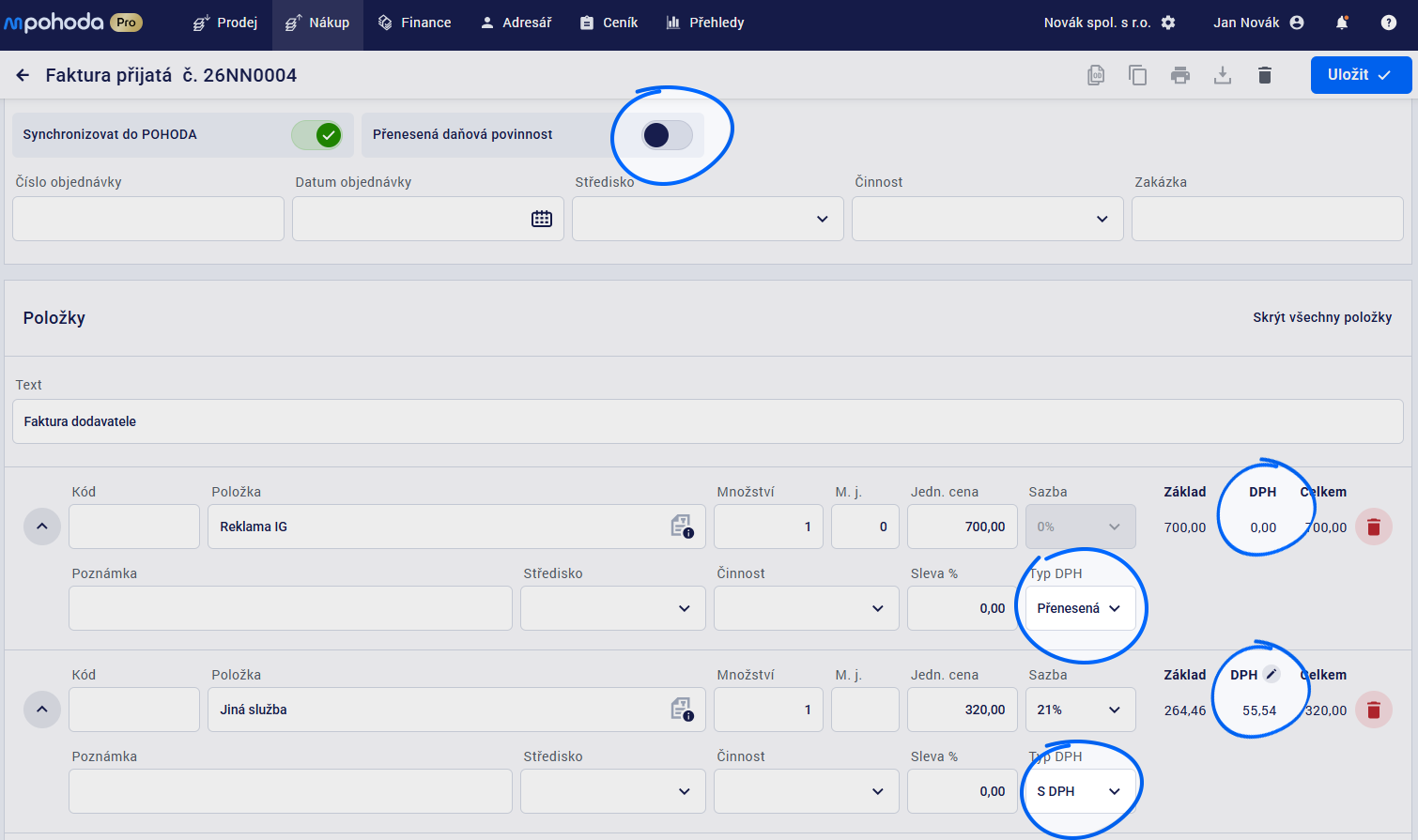Toggle Synchronizovat do POHODA switch
Screen dimensions: 1418x840
pyautogui.click(x=316, y=135)
